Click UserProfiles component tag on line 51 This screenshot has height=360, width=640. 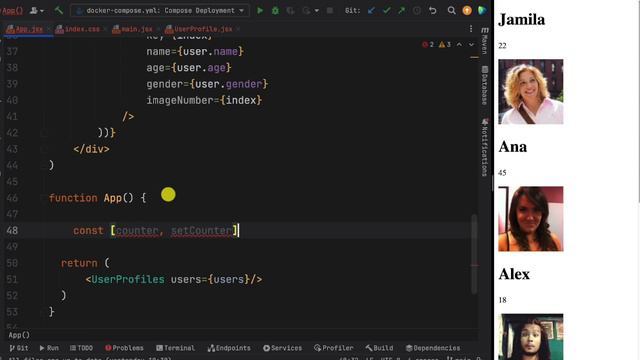click(128, 279)
